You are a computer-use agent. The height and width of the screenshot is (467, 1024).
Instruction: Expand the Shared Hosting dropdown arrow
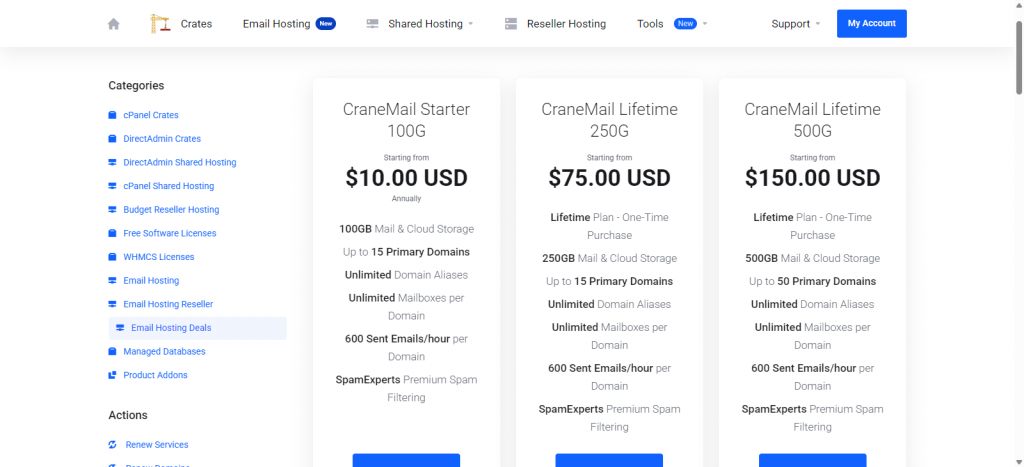[x=471, y=24]
